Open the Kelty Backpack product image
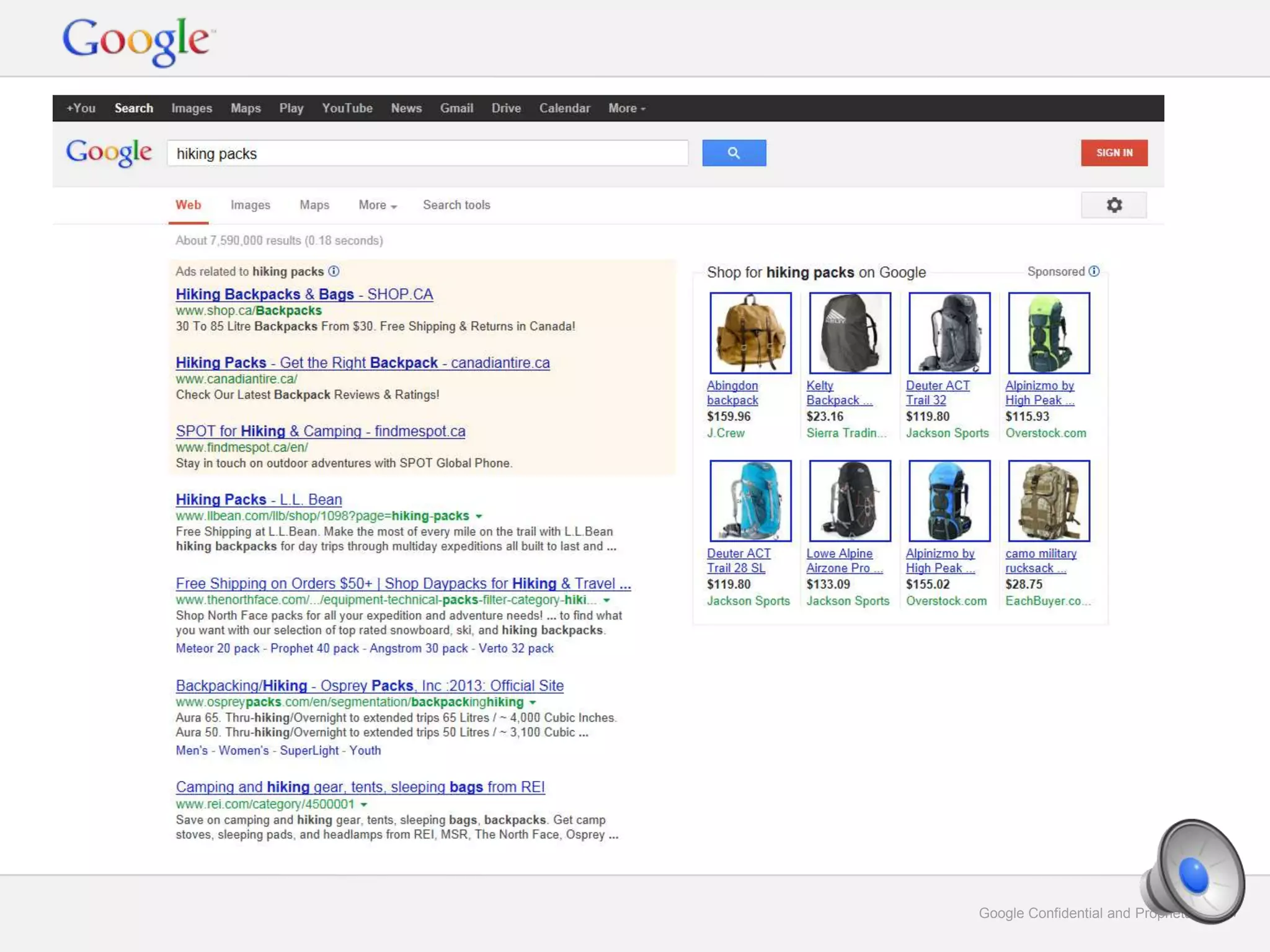1270x952 pixels. point(850,333)
